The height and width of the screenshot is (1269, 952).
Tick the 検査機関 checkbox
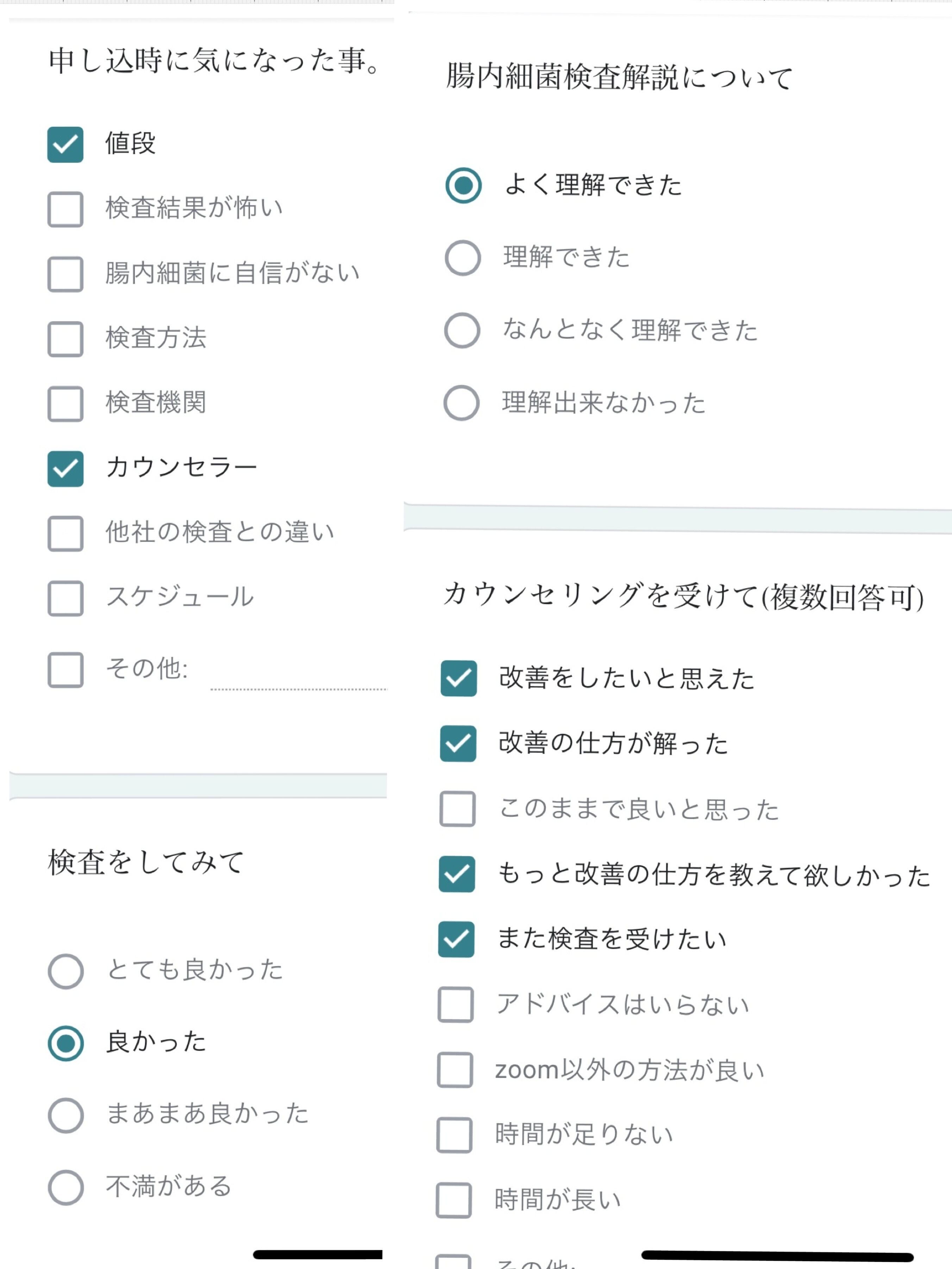pos(65,404)
